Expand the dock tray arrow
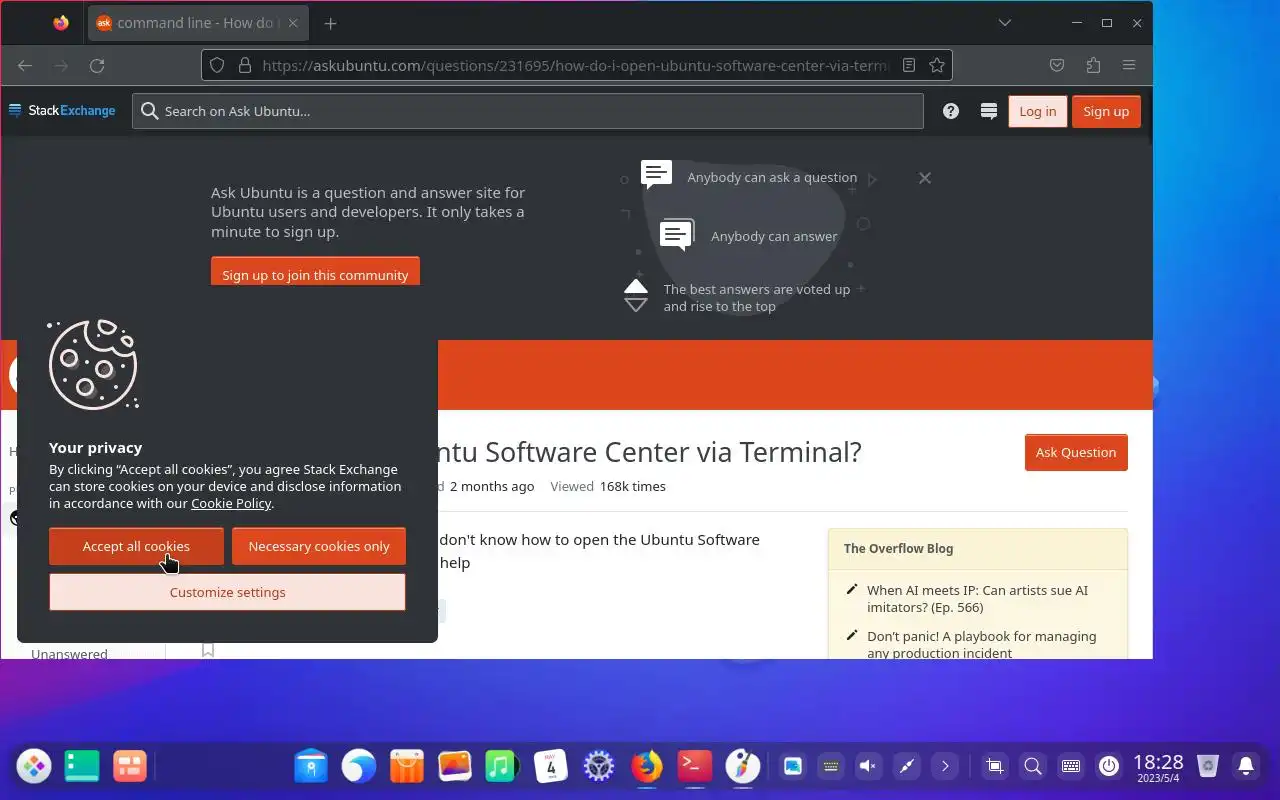The image size is (1280, 800). tap(945, 767)
